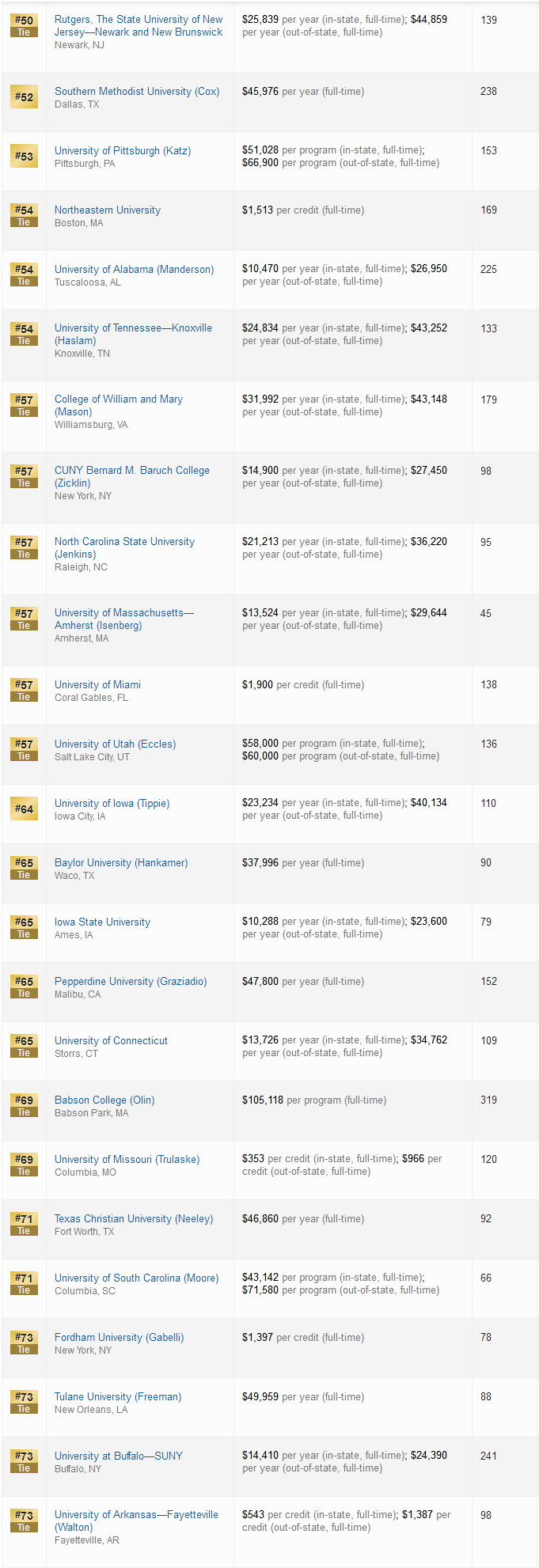Click the #53 rank badge for Pittsburgh
Screen dimensions: 539x1568
pyautogui.click(x=24, y=157)
